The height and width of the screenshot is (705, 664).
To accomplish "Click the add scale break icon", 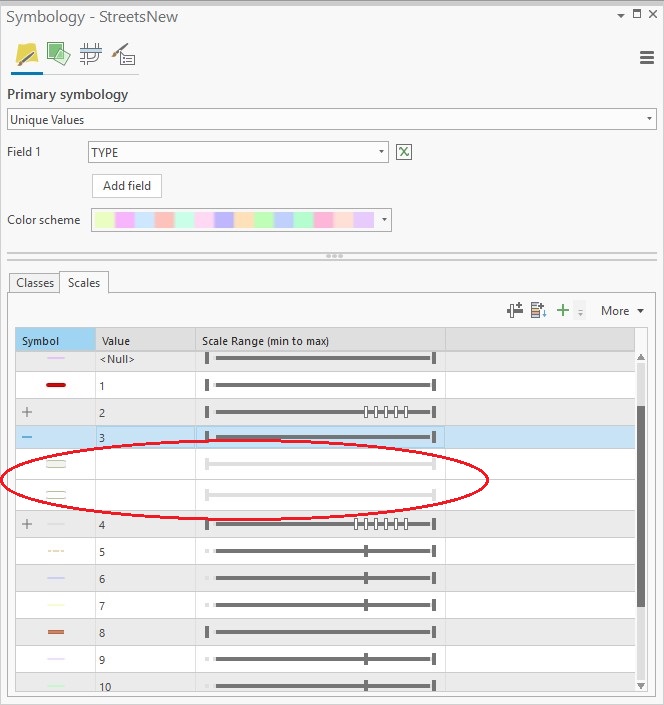I will [x=515, y=310].
